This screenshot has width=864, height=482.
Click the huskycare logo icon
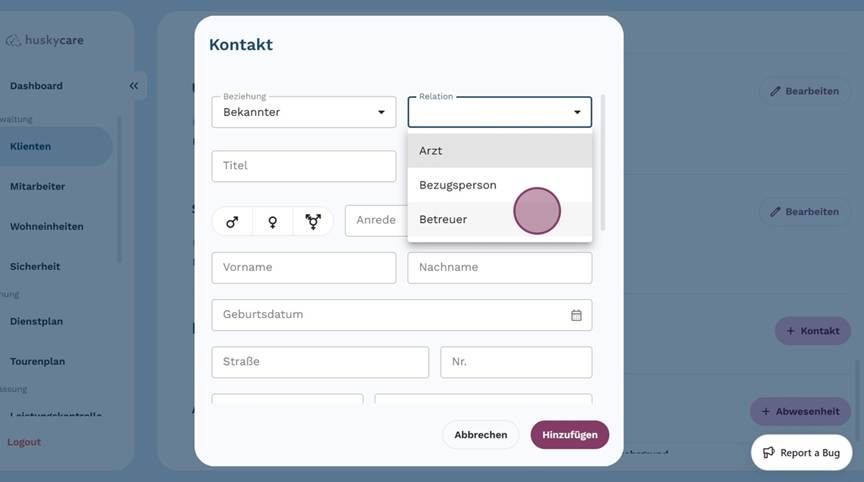click(x=13, y=40)
